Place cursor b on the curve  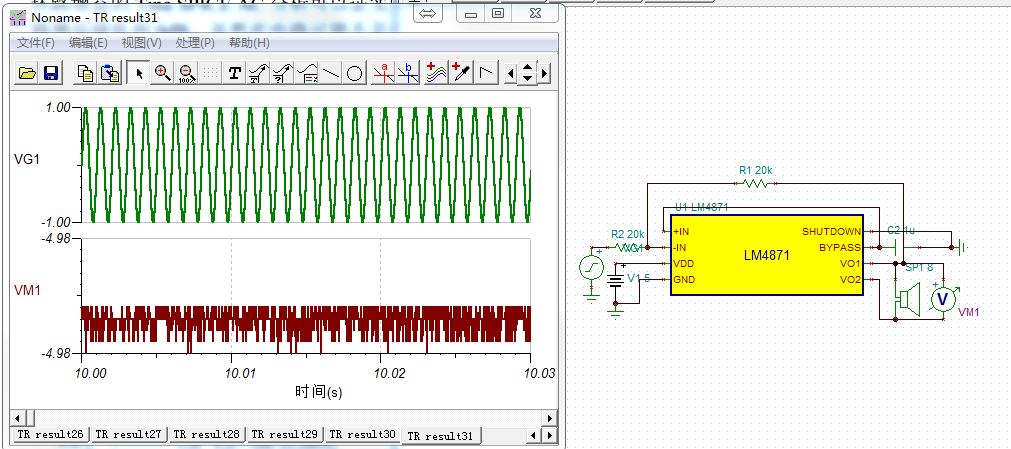pyautogui.click(x=408, y=74)
